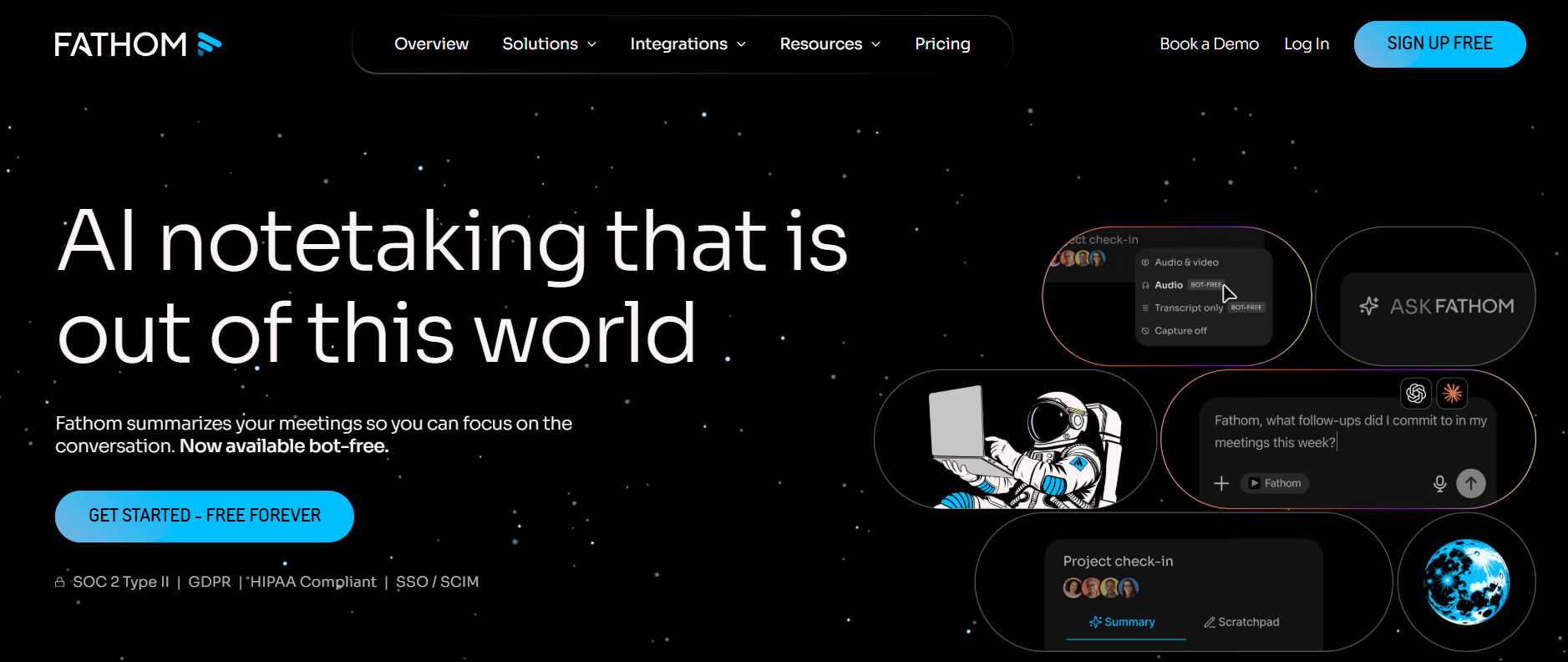Click the Capture off icon
The width and height of the screenshot is (1568, 662).
1145,331
